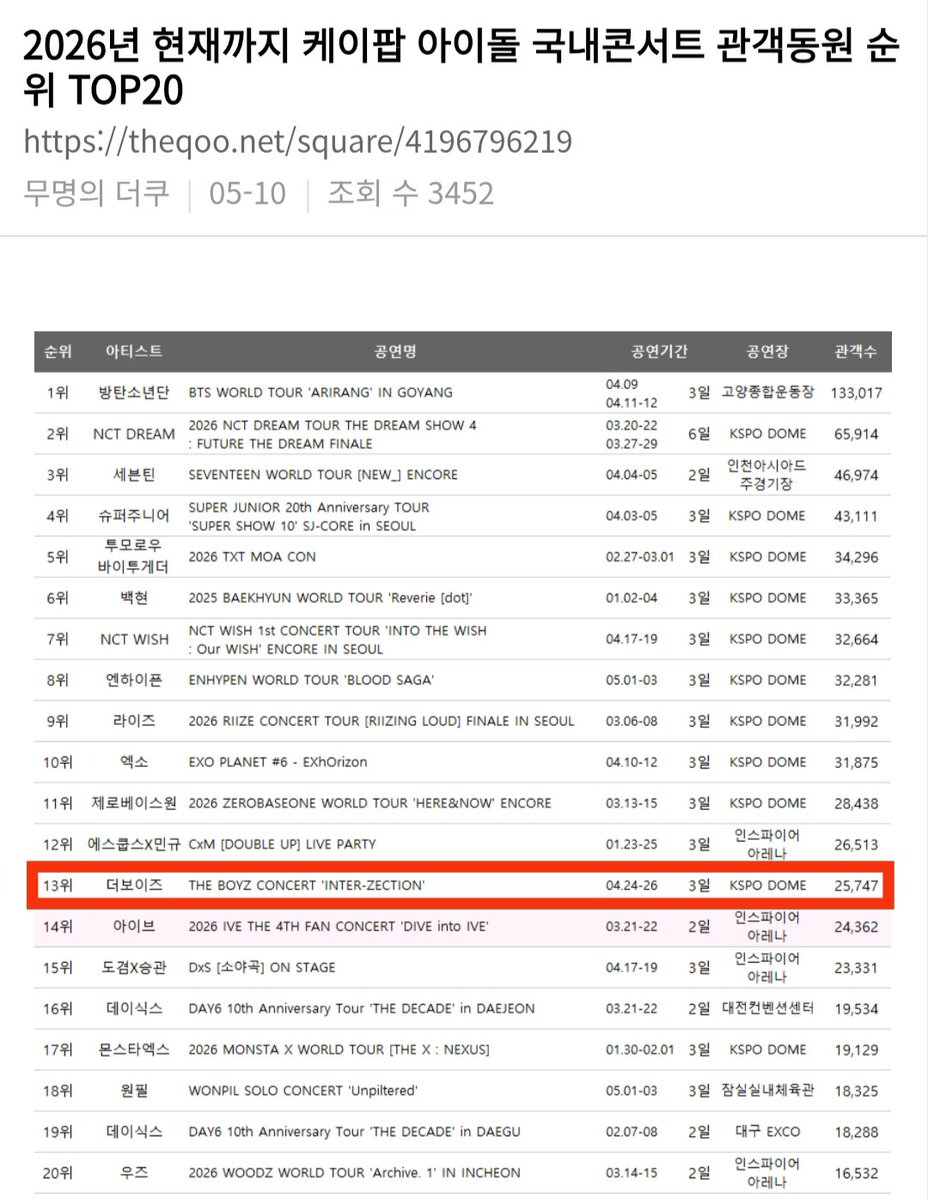The height and width of the screenshot is (1200, 928).
Task: Select the artist cell 에스쿱스X민규
Action: coord(132,844)
